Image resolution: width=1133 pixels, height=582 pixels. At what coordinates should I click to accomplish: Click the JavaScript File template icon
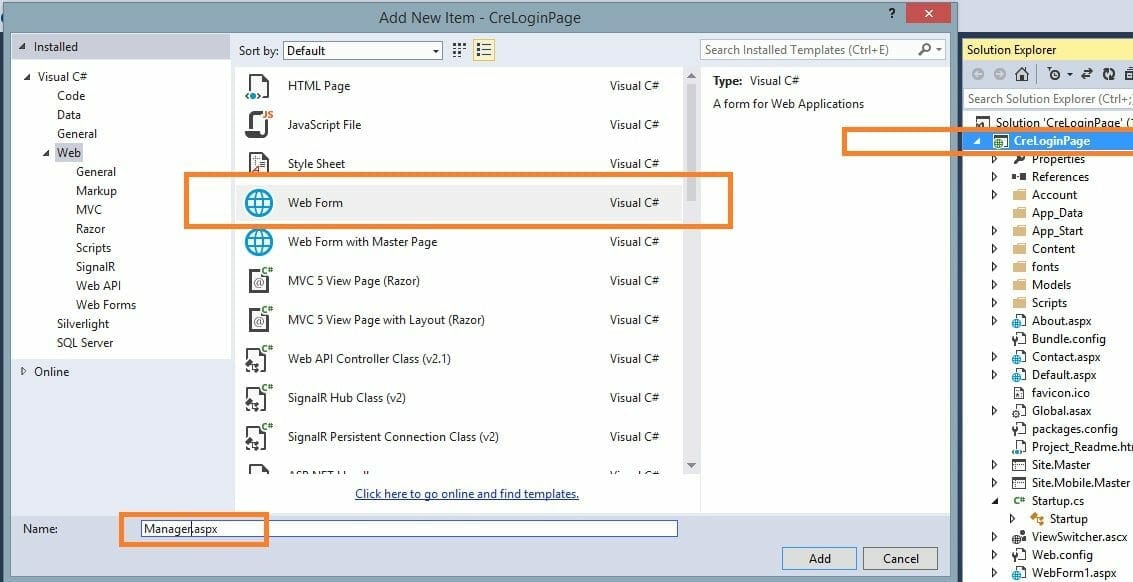click(x=258, y=125)
